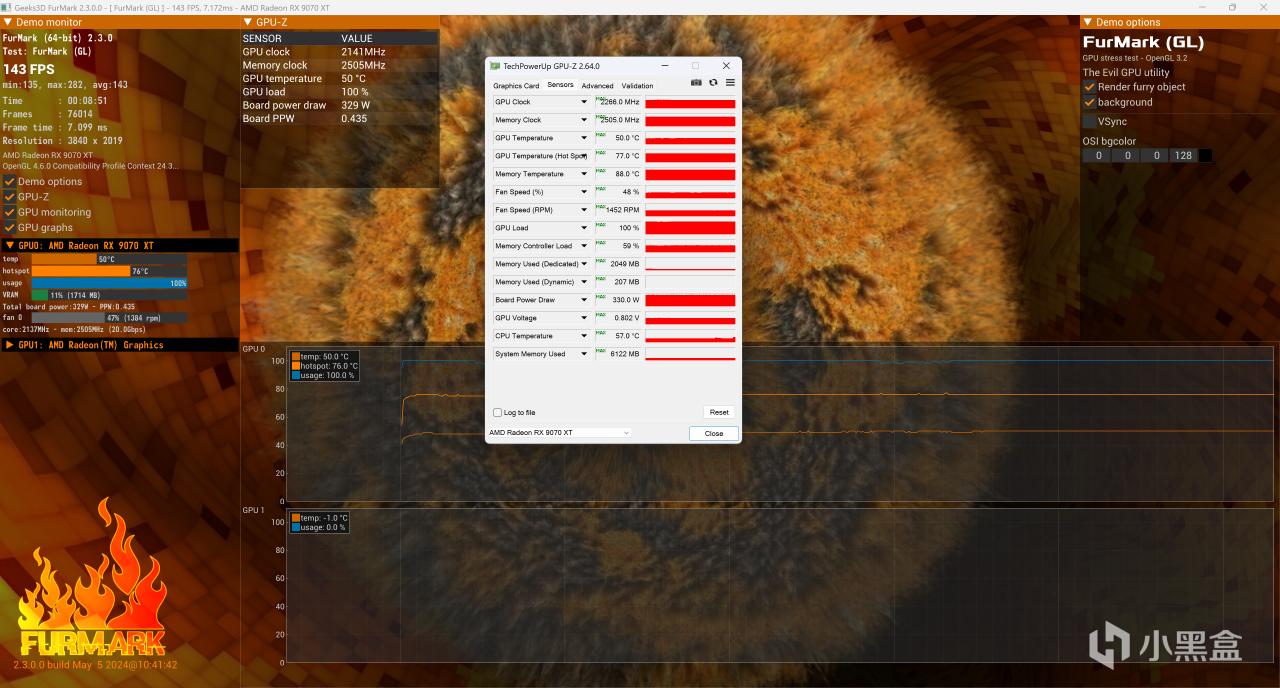Click the GPU0 temp bar

coord(109,259)
